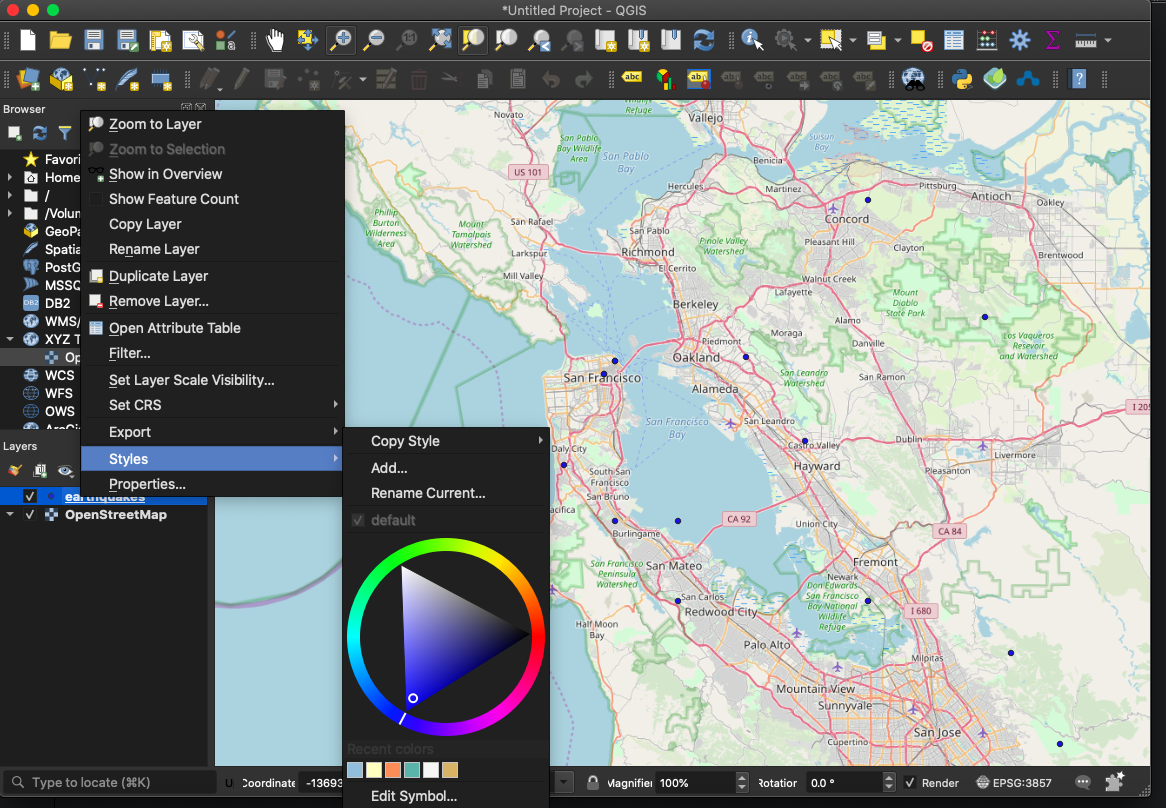Image resolution: width=1166 pixels, height=808 pixels.
Task: Expand the Home folder in Browser
Action: [10, 177]
